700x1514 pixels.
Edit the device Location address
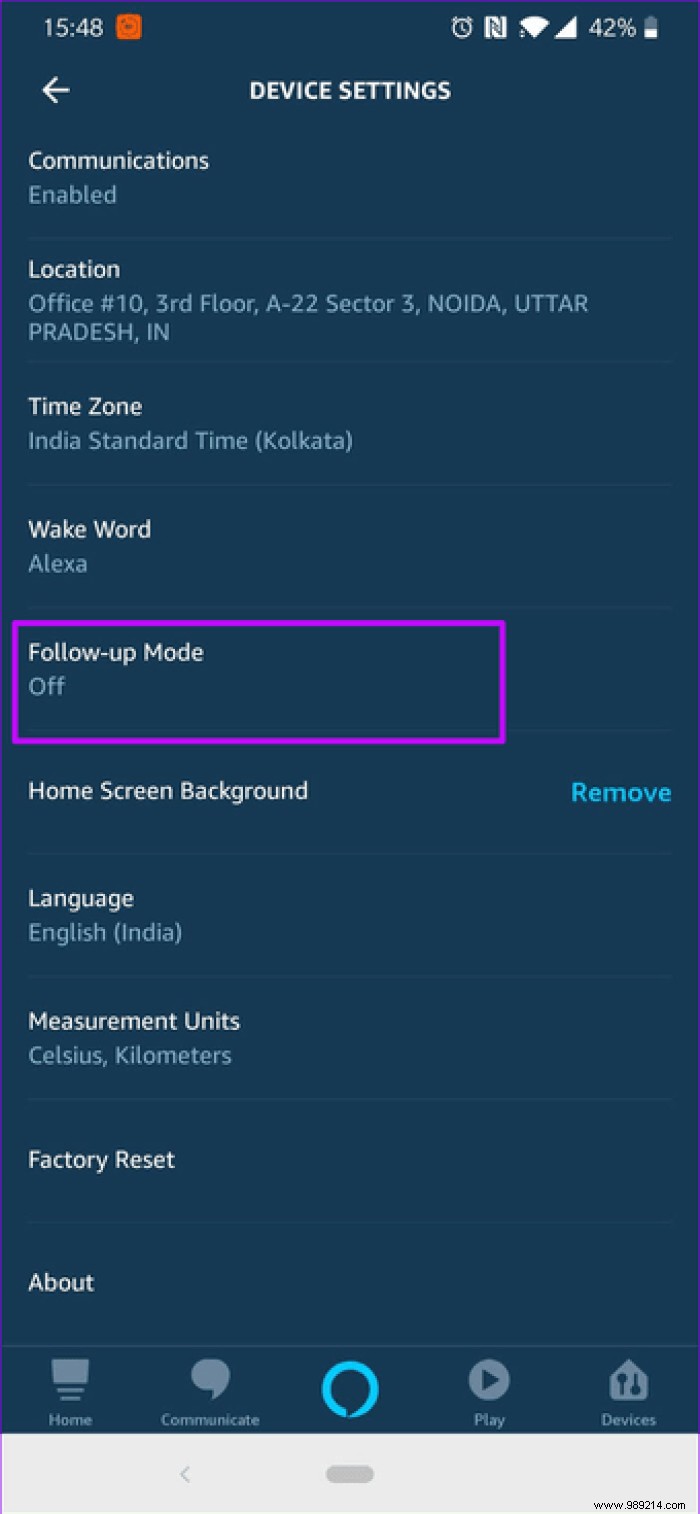(x=350, y=301)
